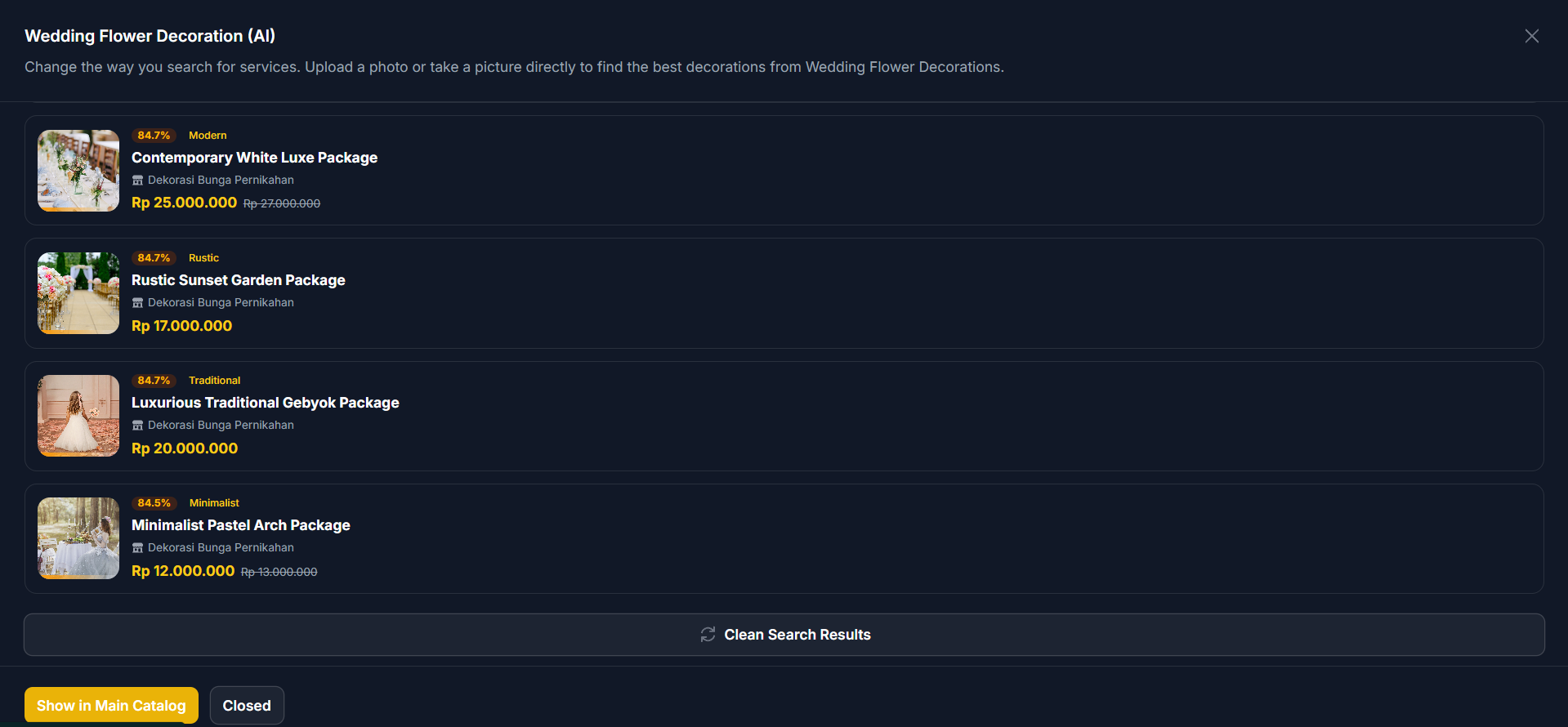The width and height of the screenshot is (1568, 727).
Task: Open the Contemporary White Luxe Package thumbnail
Action: (78, 171)
